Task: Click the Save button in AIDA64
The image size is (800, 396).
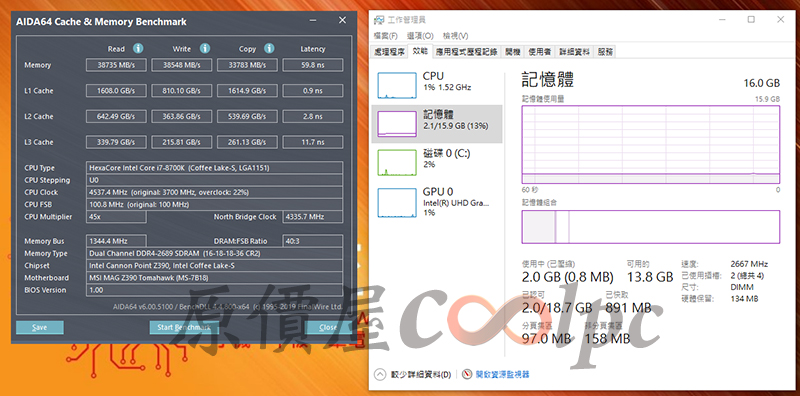Action: tap(40, 328)
